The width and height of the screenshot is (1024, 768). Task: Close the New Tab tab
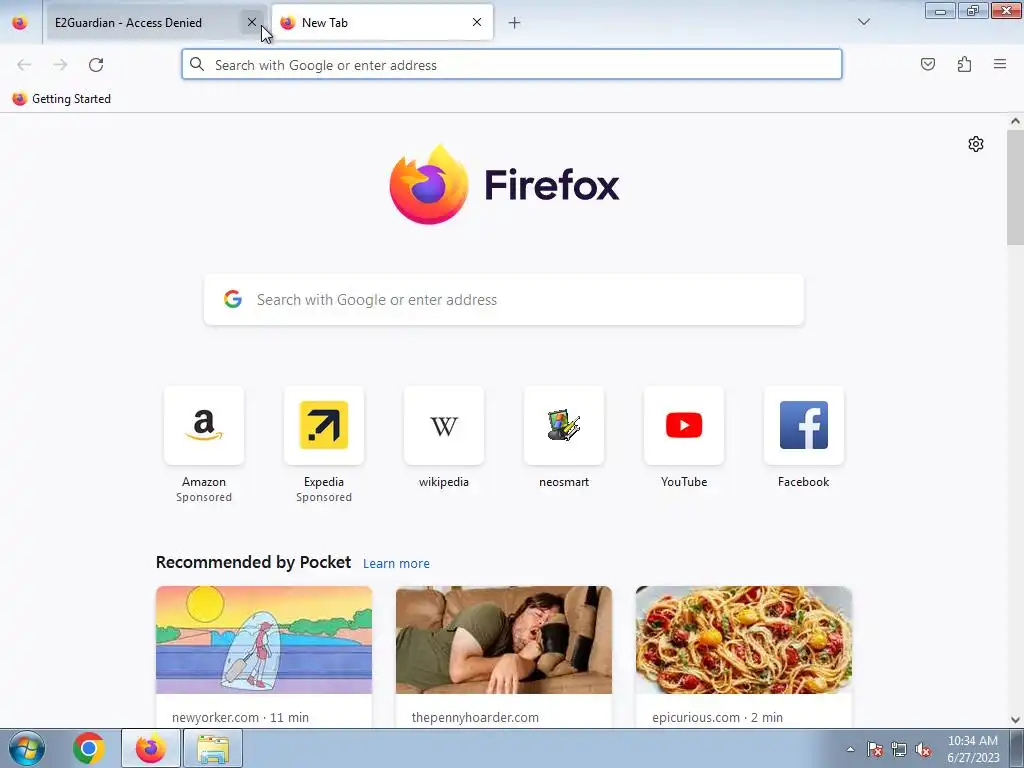click(x=477, y=22)
